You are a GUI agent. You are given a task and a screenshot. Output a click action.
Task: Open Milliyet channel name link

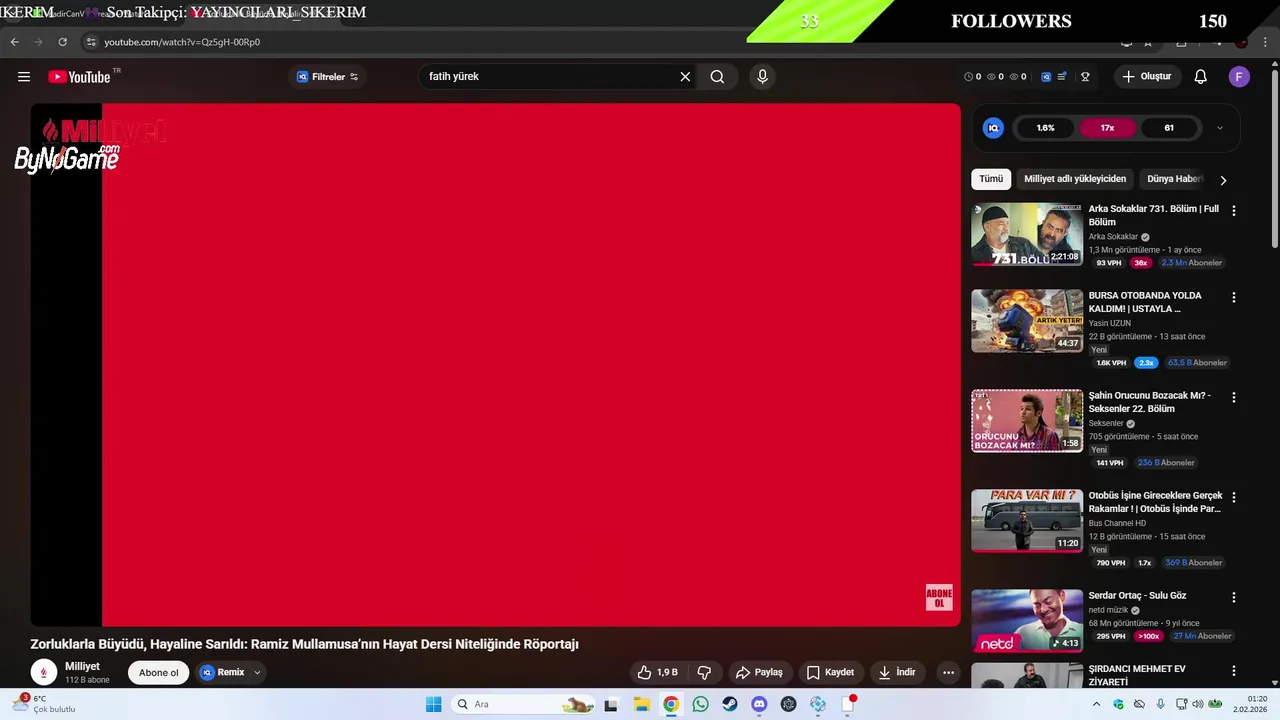click(82, 666)
